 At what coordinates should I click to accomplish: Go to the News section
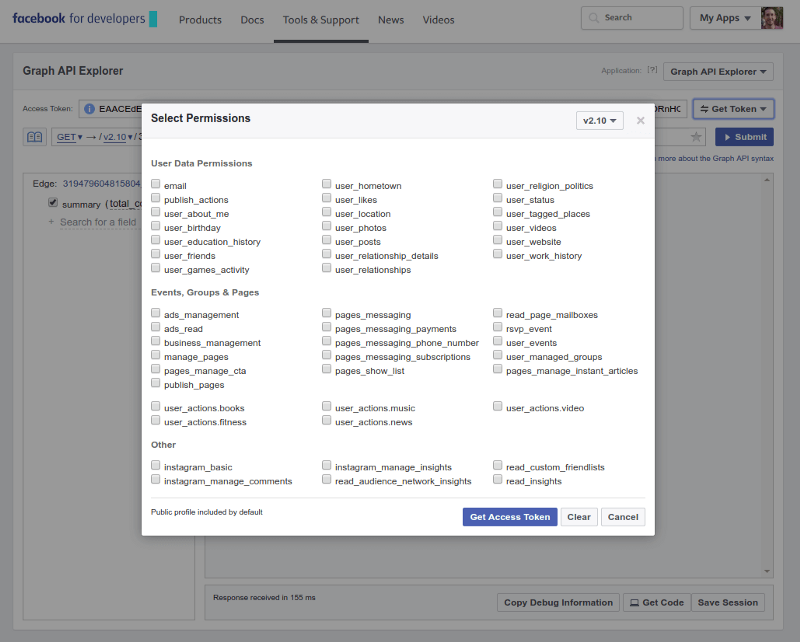[391, 20]
